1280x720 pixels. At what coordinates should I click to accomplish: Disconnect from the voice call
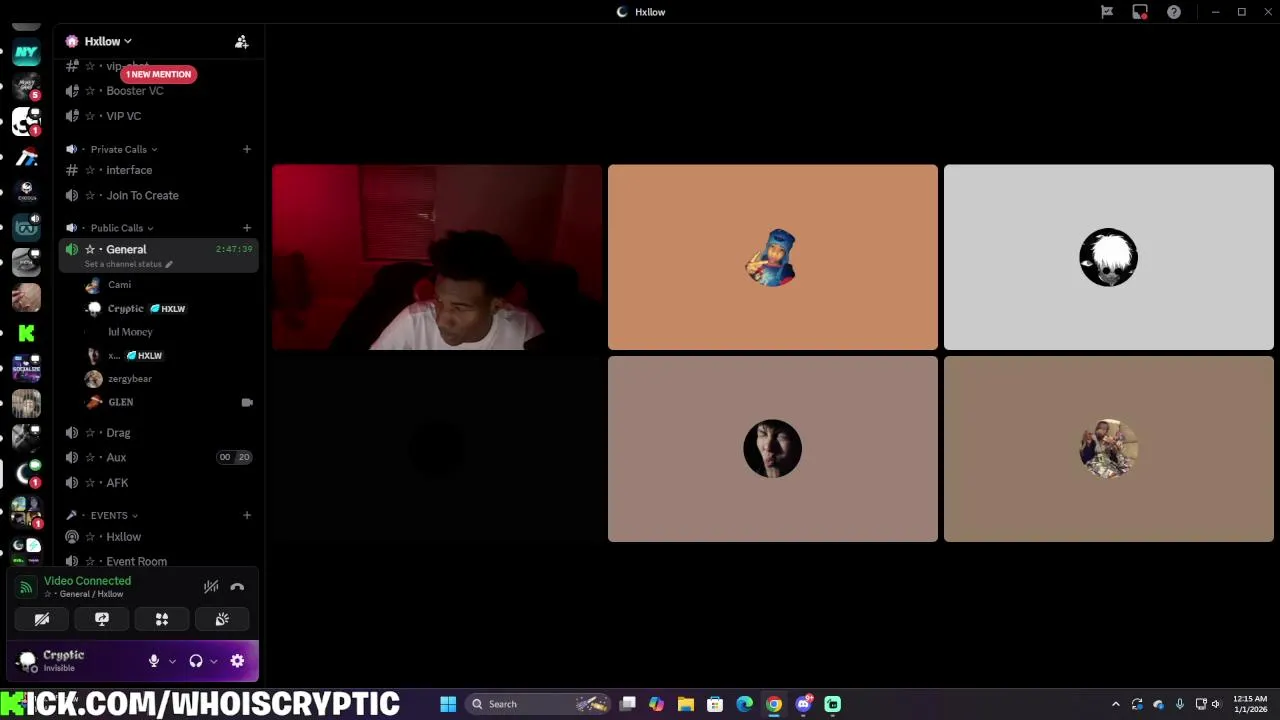pyautogui.click(x=237, y=587)
